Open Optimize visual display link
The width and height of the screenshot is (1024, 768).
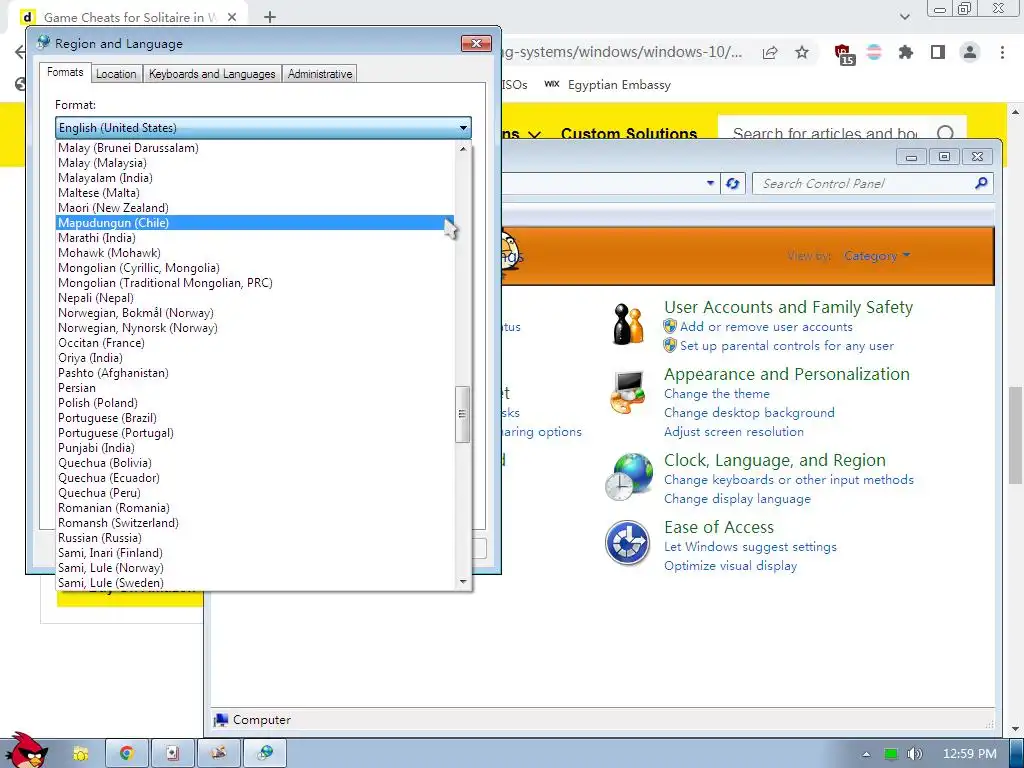pyautogui.click(x=730, y=566)
